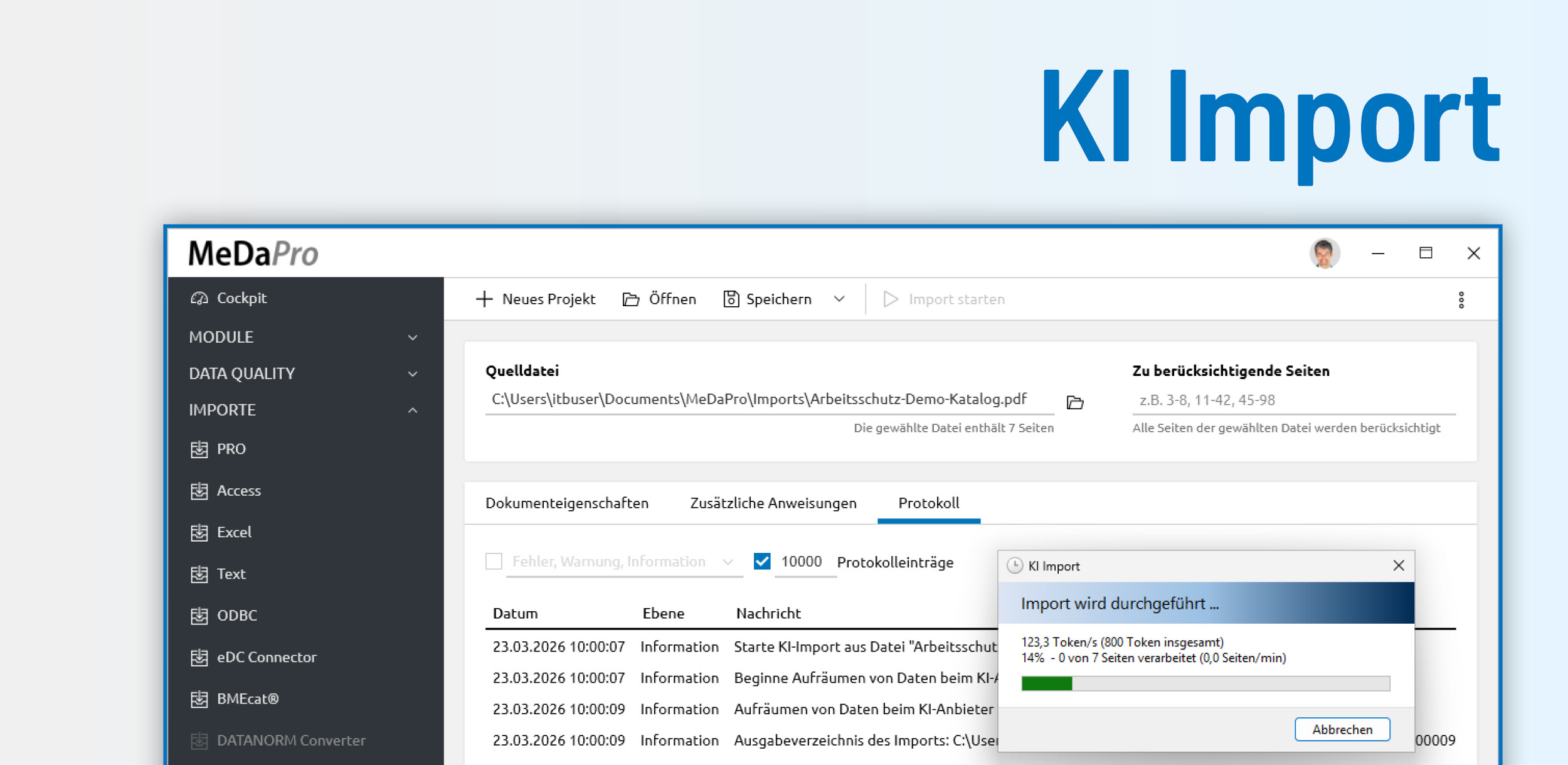Open the eDC Connector icon
The height and width of the screenshot is (765, 1568).
pos(199,658)
